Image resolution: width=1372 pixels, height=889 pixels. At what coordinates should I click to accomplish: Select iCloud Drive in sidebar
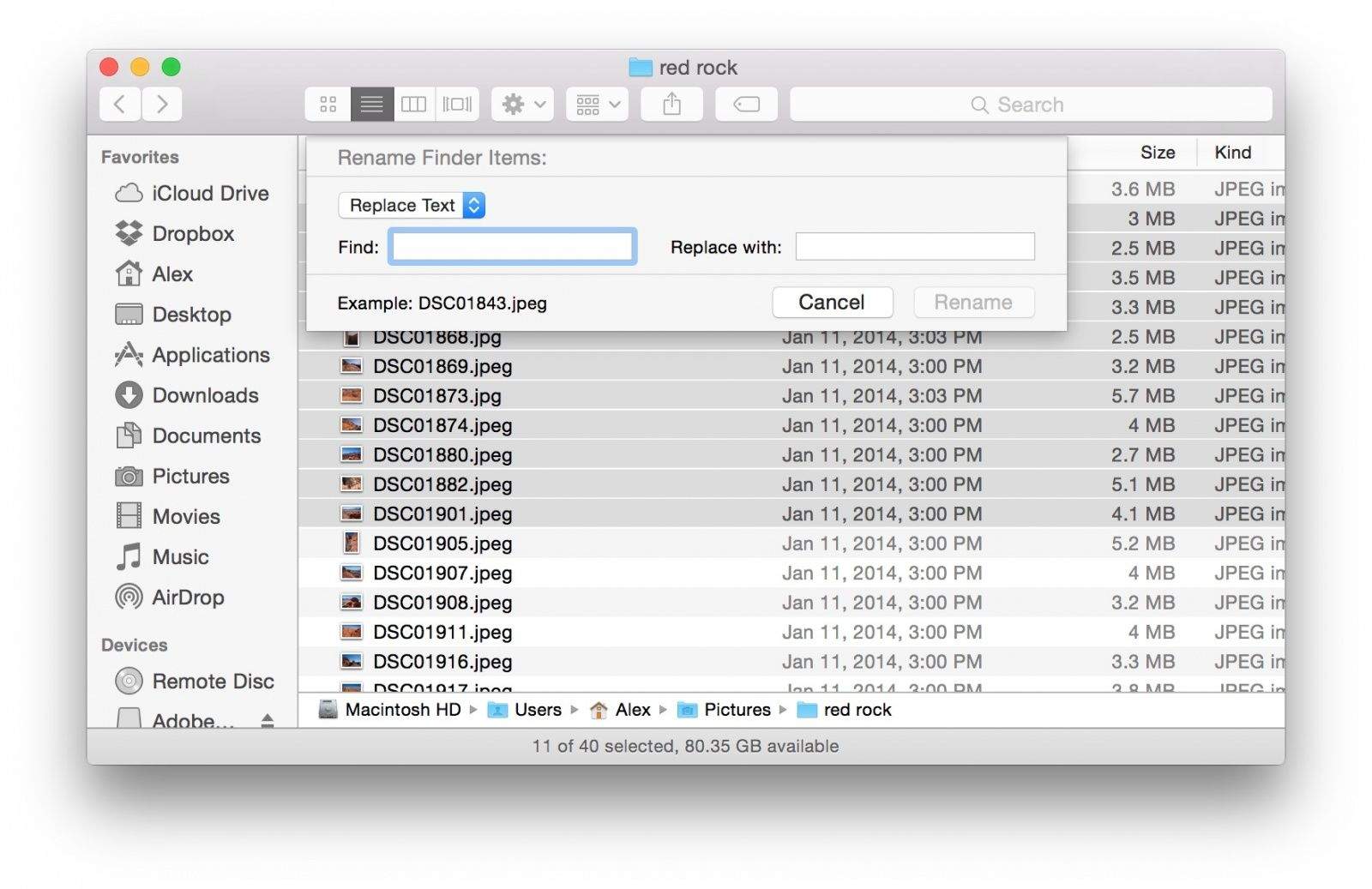[210, 194]
